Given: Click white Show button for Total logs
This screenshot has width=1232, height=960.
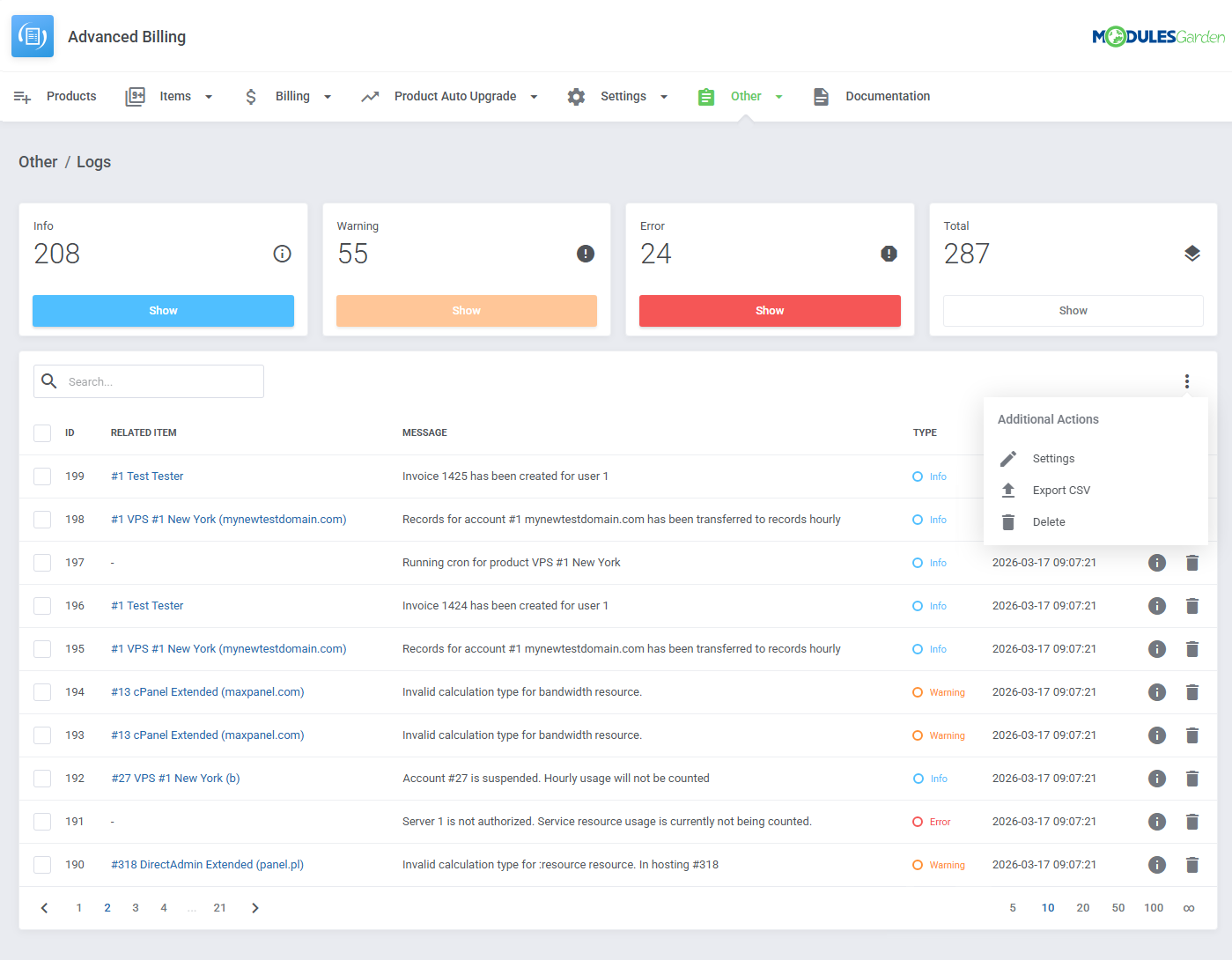Looking at the screenshot, I should point(1073,311).
